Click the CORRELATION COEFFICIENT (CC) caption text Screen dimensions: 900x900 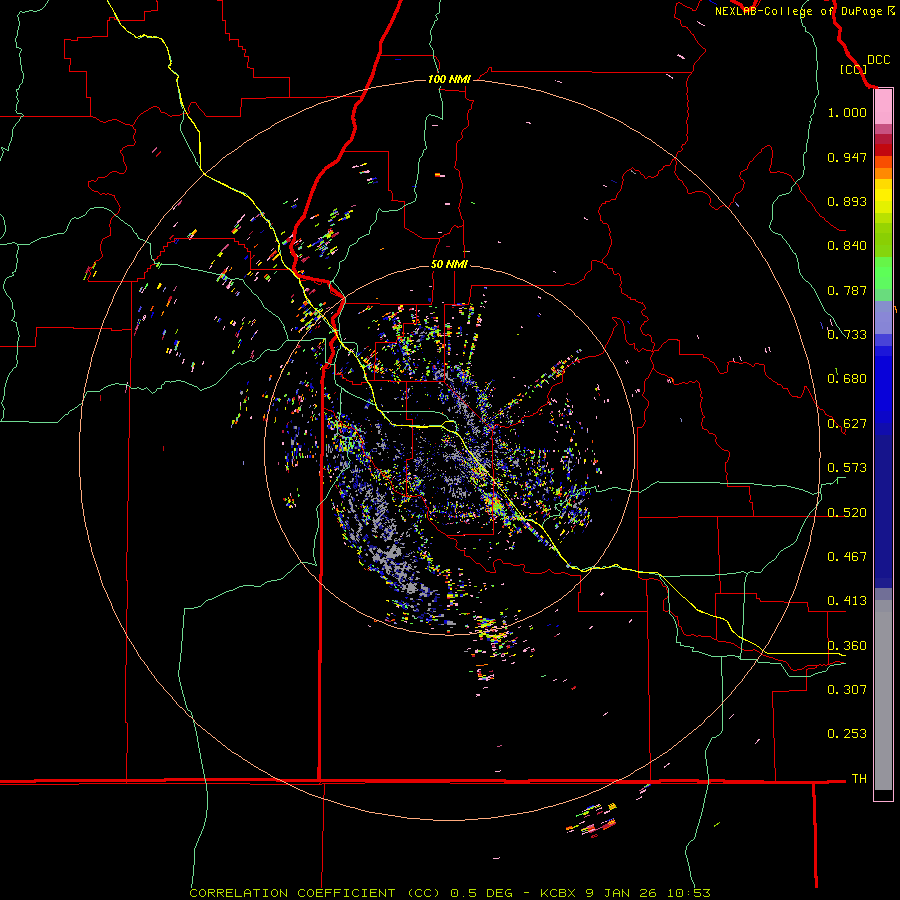315,893
